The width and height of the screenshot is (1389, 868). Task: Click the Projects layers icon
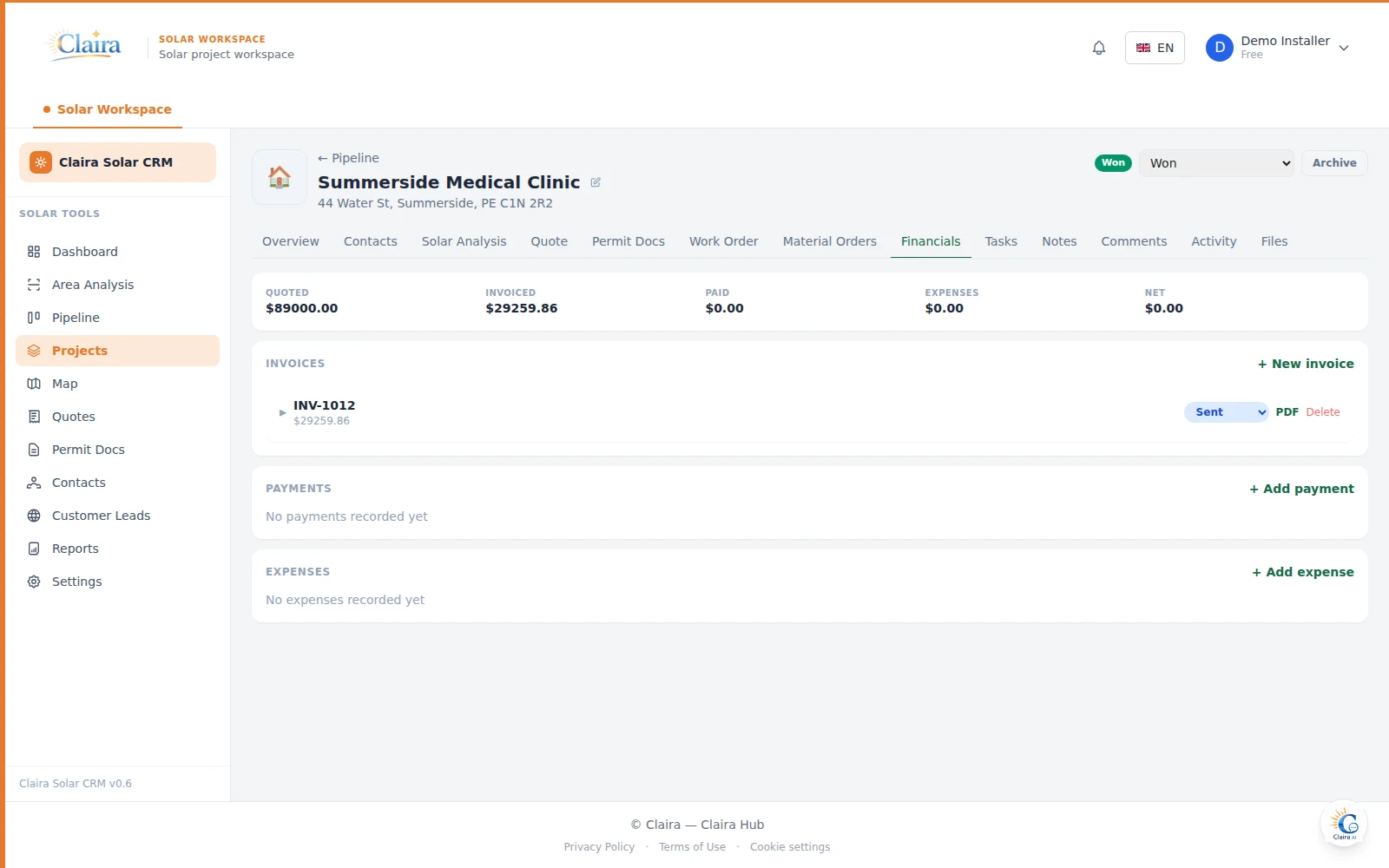click(x=34, y=351)
